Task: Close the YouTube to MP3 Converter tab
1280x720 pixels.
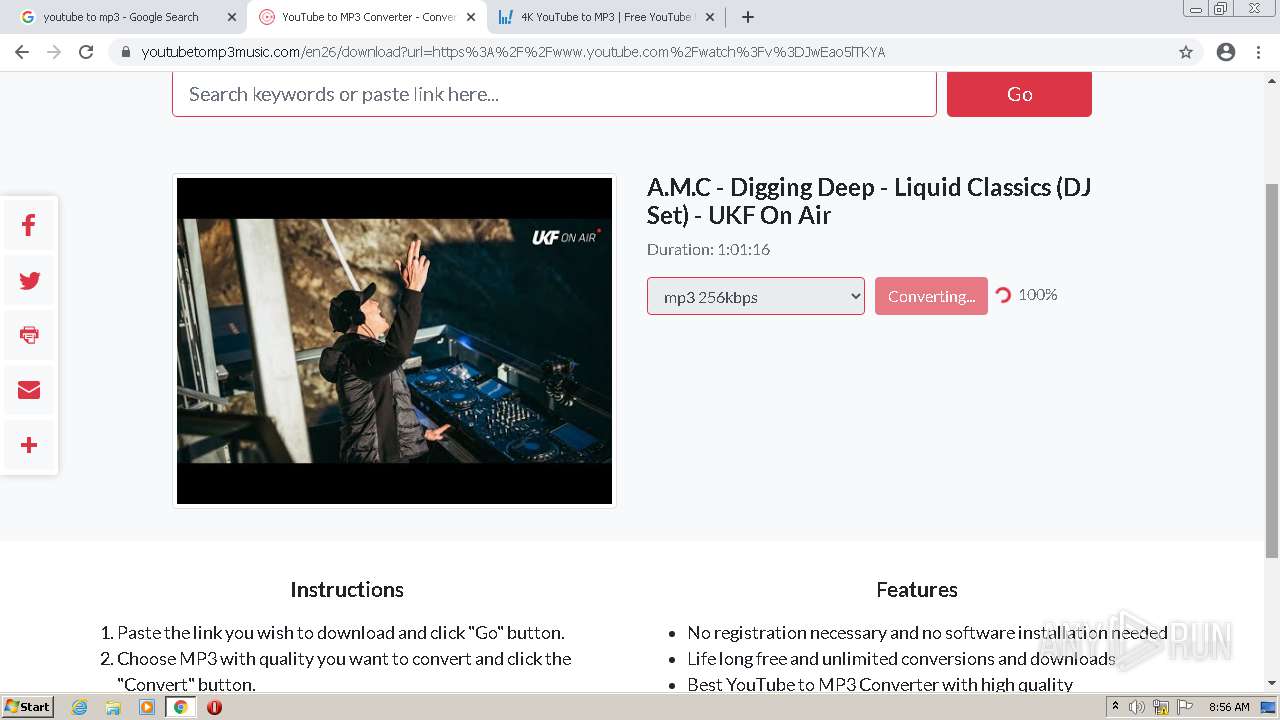Action: (471, 17)
